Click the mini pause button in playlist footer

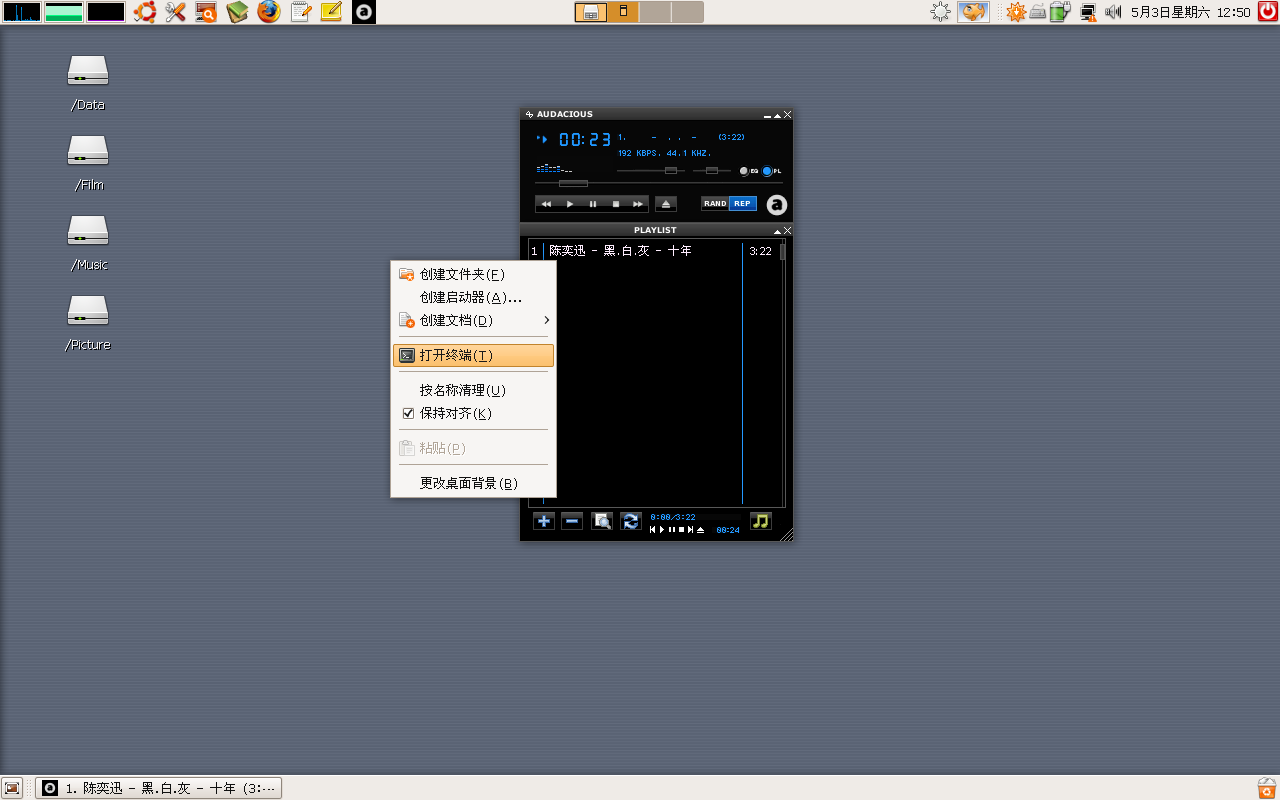click(672, 530)
